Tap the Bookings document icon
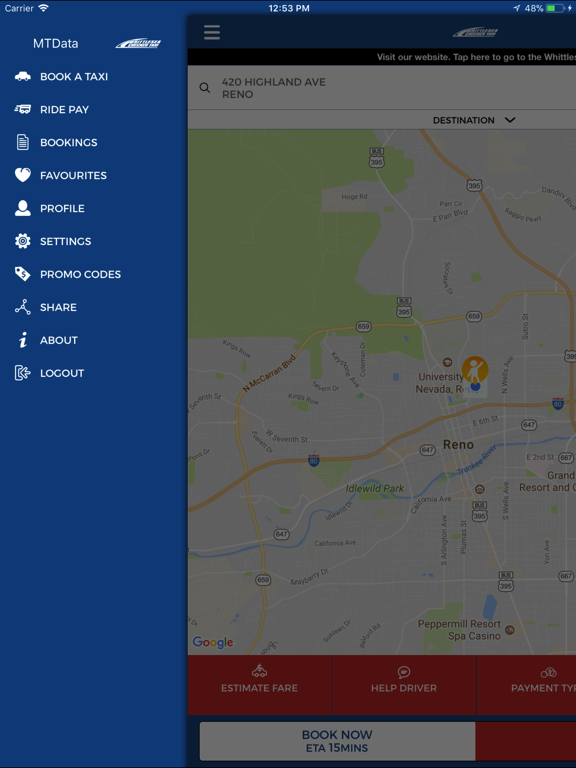 pos(23,142)
